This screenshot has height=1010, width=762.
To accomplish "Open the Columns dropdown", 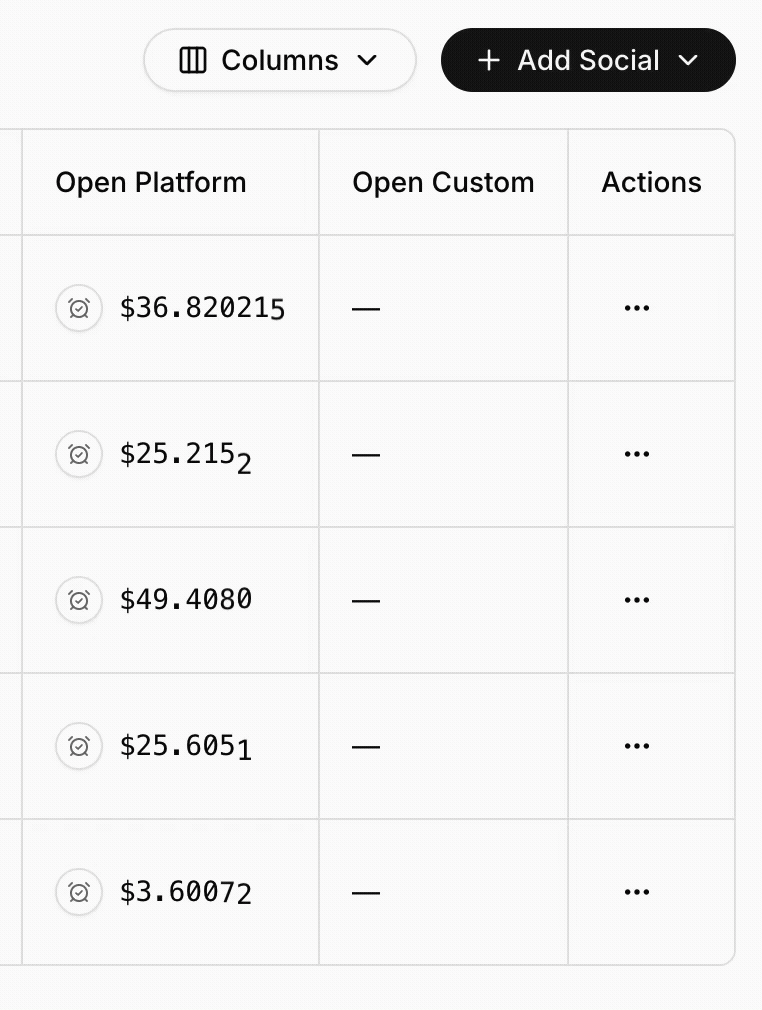I will coord(279,60).
